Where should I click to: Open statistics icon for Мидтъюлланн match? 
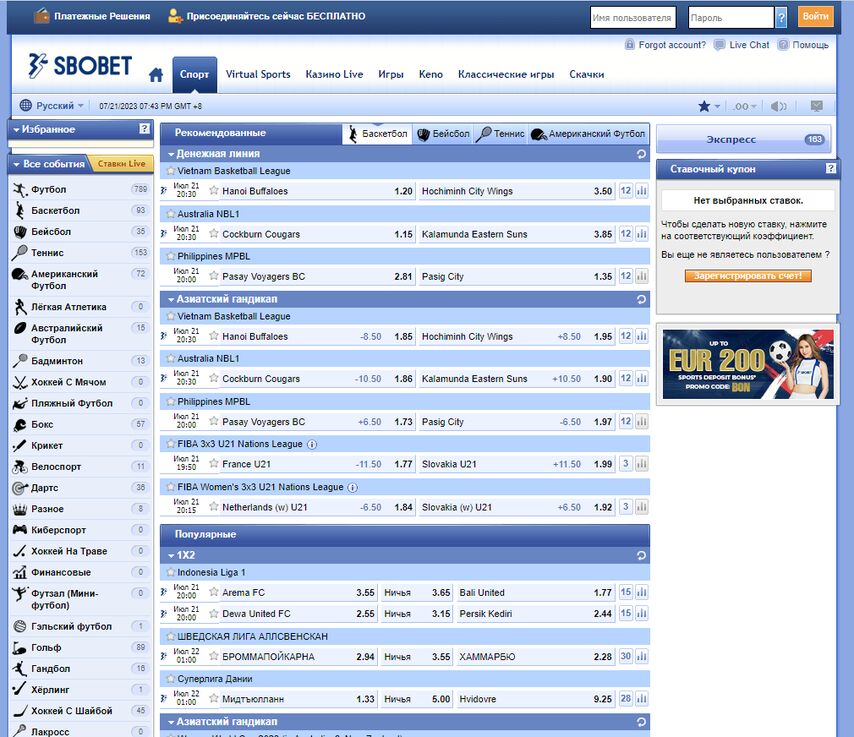(x=642, y=699)
